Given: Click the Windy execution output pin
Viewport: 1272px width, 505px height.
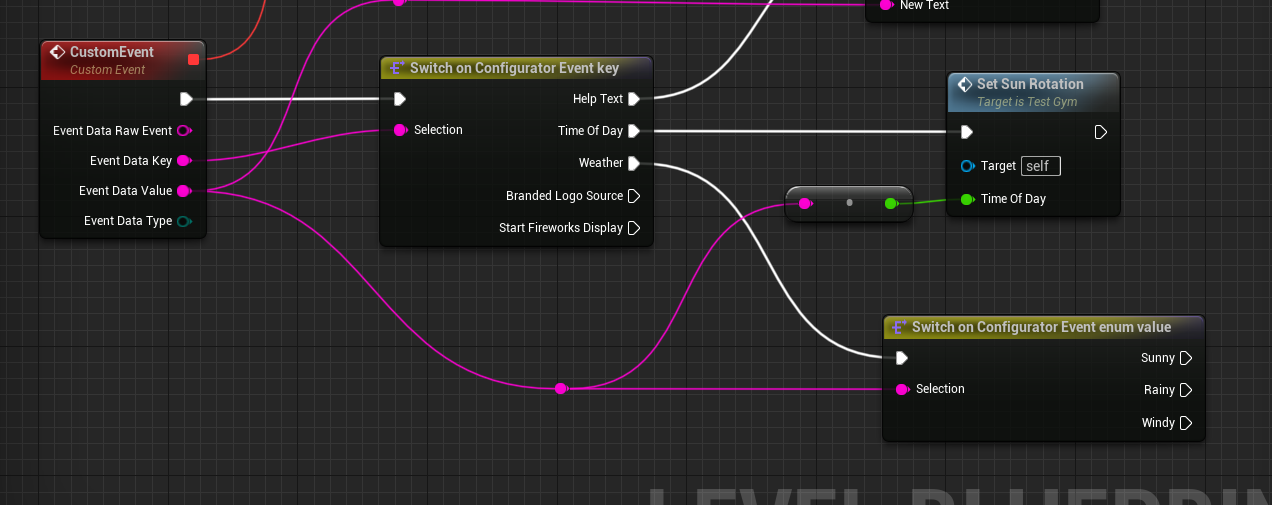Looking at the screenshot, I should pos(1186,423).
